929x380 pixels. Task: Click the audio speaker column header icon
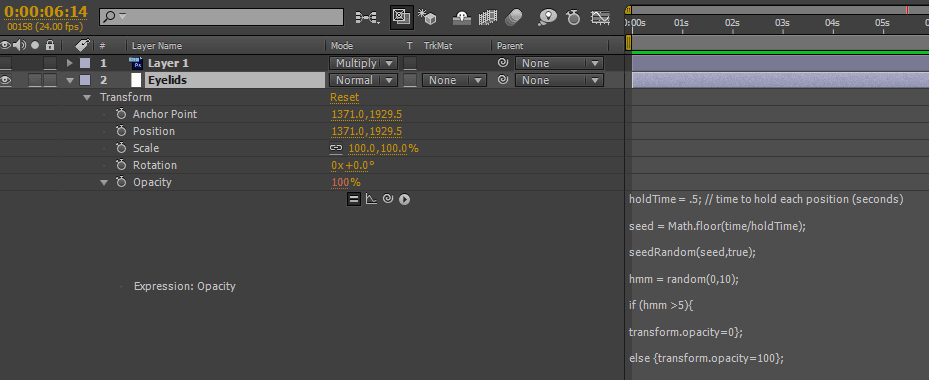(x=20, y=45)
